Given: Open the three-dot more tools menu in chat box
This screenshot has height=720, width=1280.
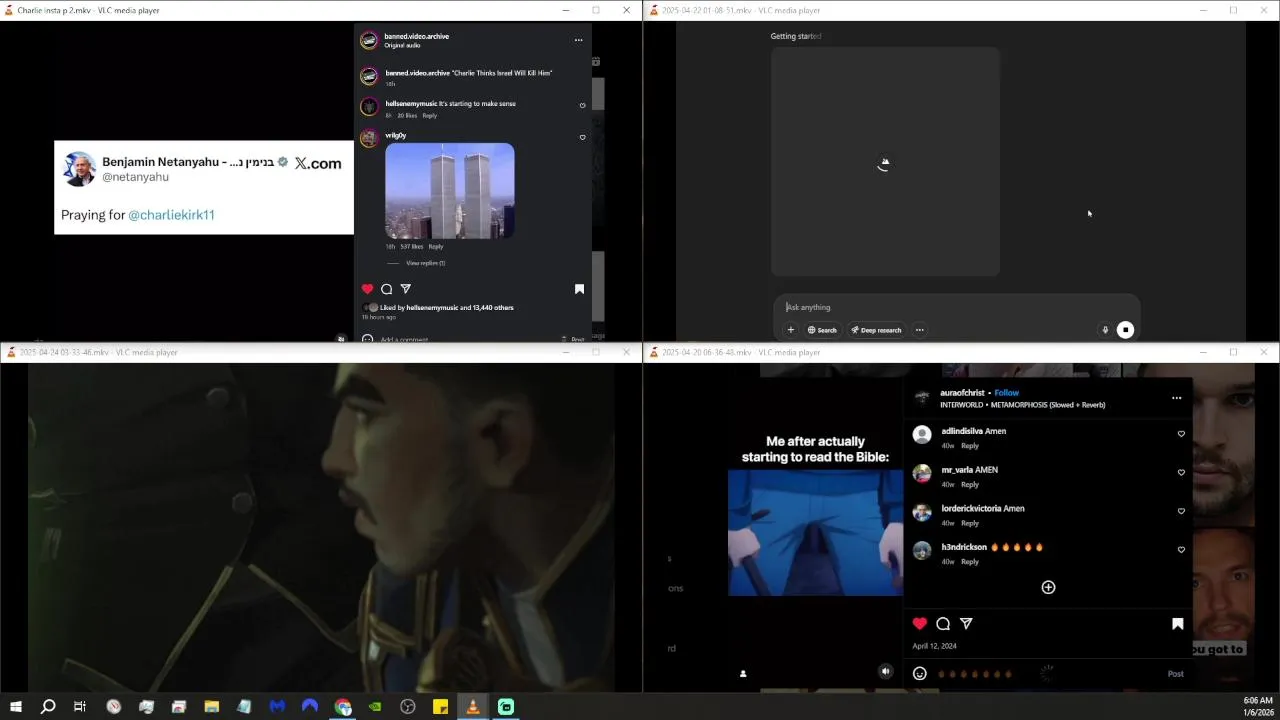Looking at the screenshot, I should 919,330.
